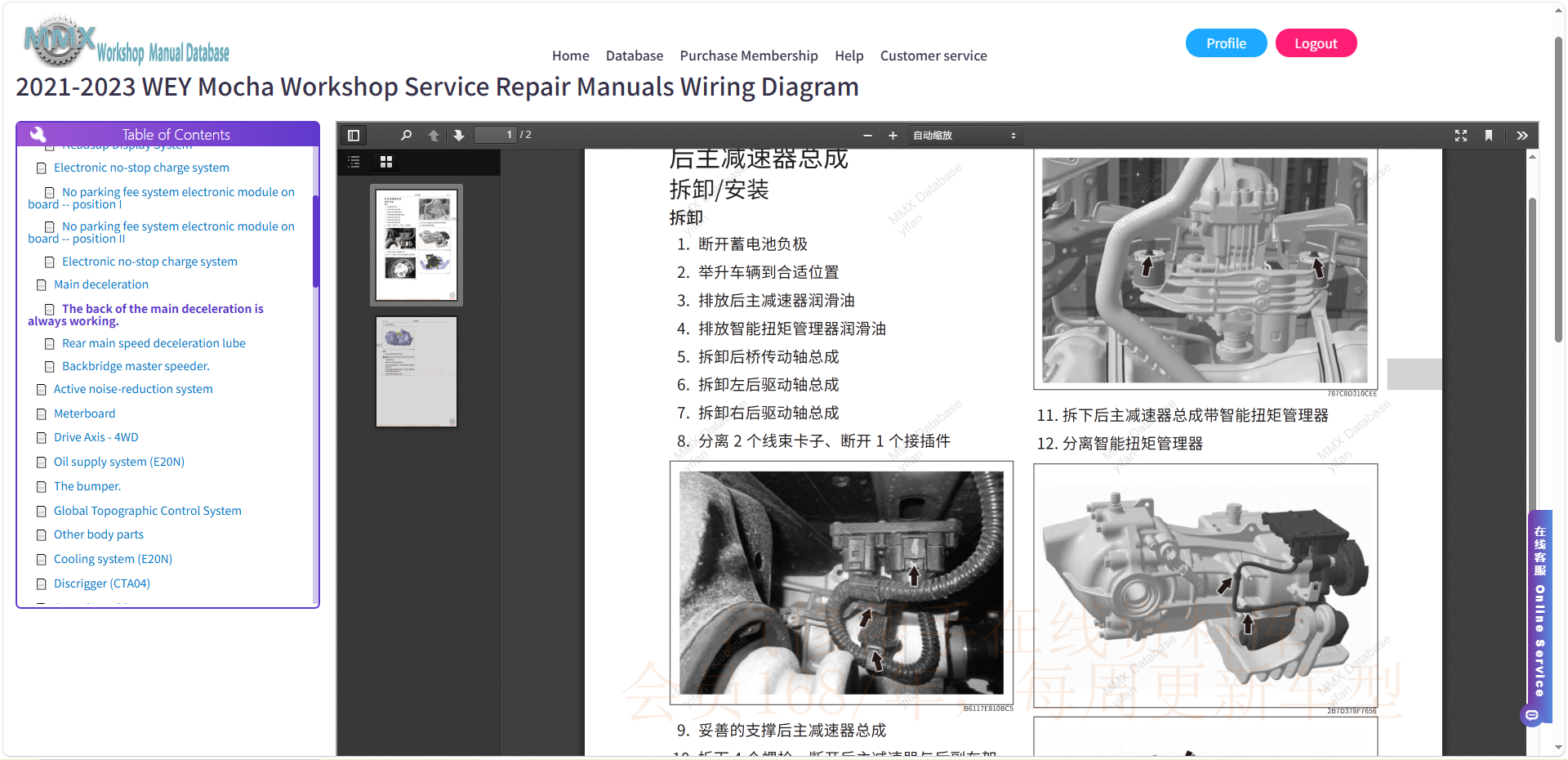The width and height of the screenshot is (1568, 760).
Task: Show thumbnails grid view in sidebar
Action: coord(386,162)
